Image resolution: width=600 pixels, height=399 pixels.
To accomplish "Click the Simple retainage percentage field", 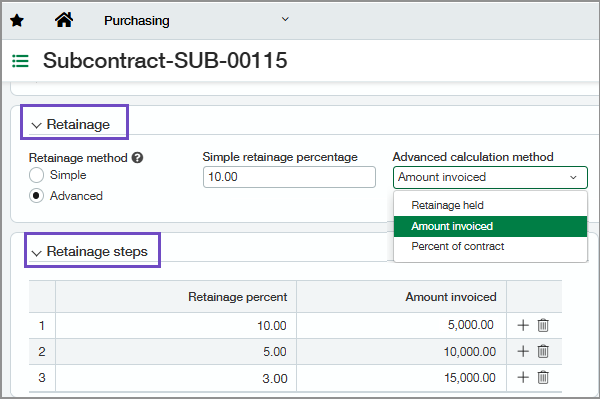I will [289, 177].
